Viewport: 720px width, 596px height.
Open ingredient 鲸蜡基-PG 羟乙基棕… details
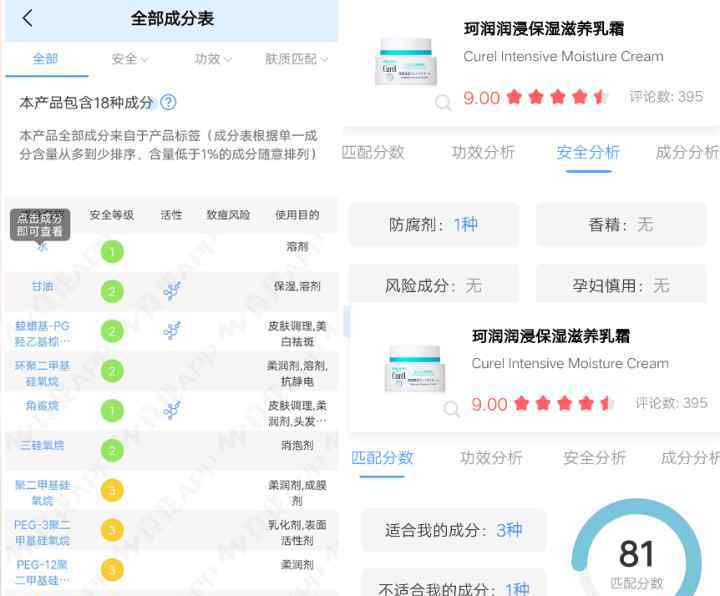(x=42, y=334)
